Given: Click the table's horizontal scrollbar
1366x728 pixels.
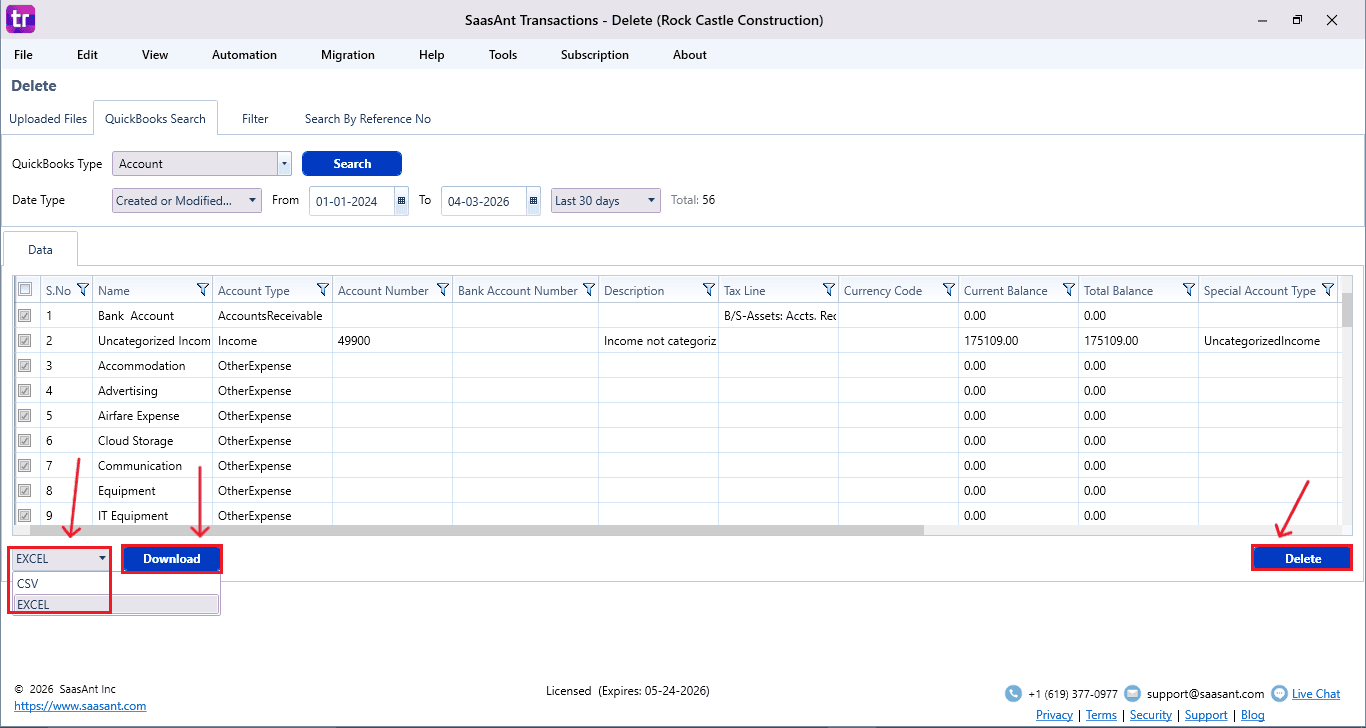Looking at the screenshot, I should pyautogui.click(x=477, y=531).
